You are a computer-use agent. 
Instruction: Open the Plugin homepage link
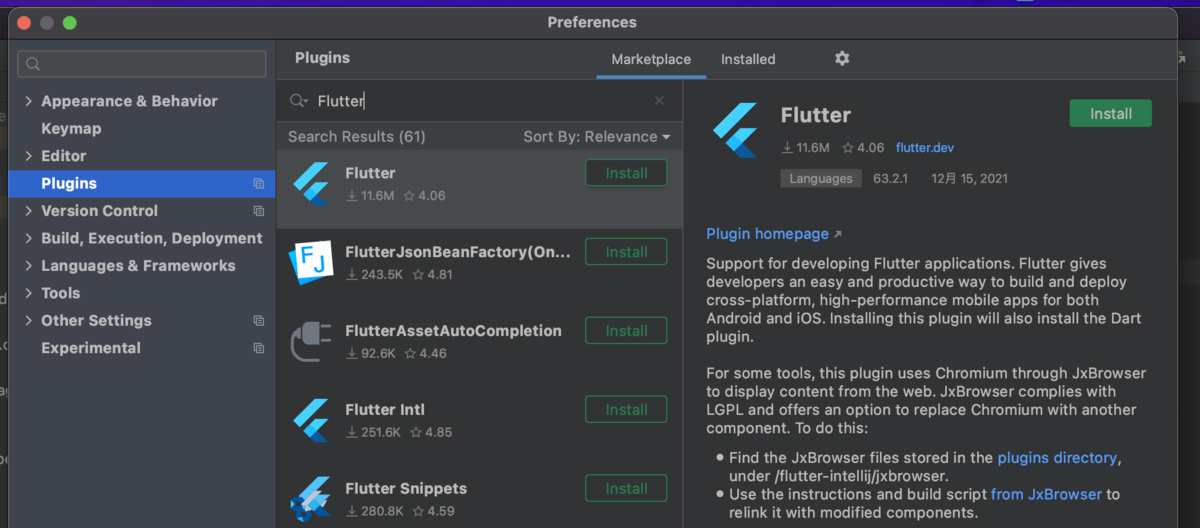click(x=767, y=234)
